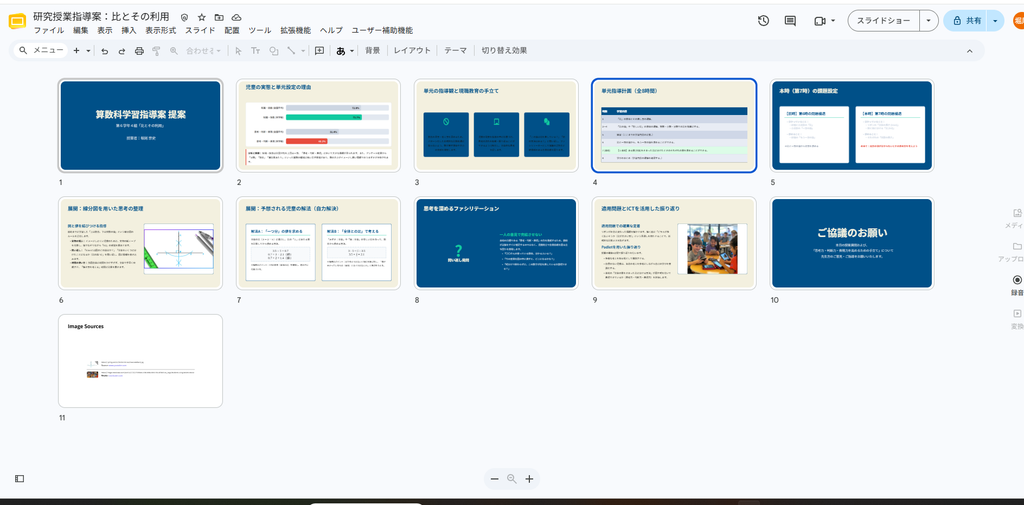
Task: Open the version history clock icon
Action: click(x=763, y=21)
